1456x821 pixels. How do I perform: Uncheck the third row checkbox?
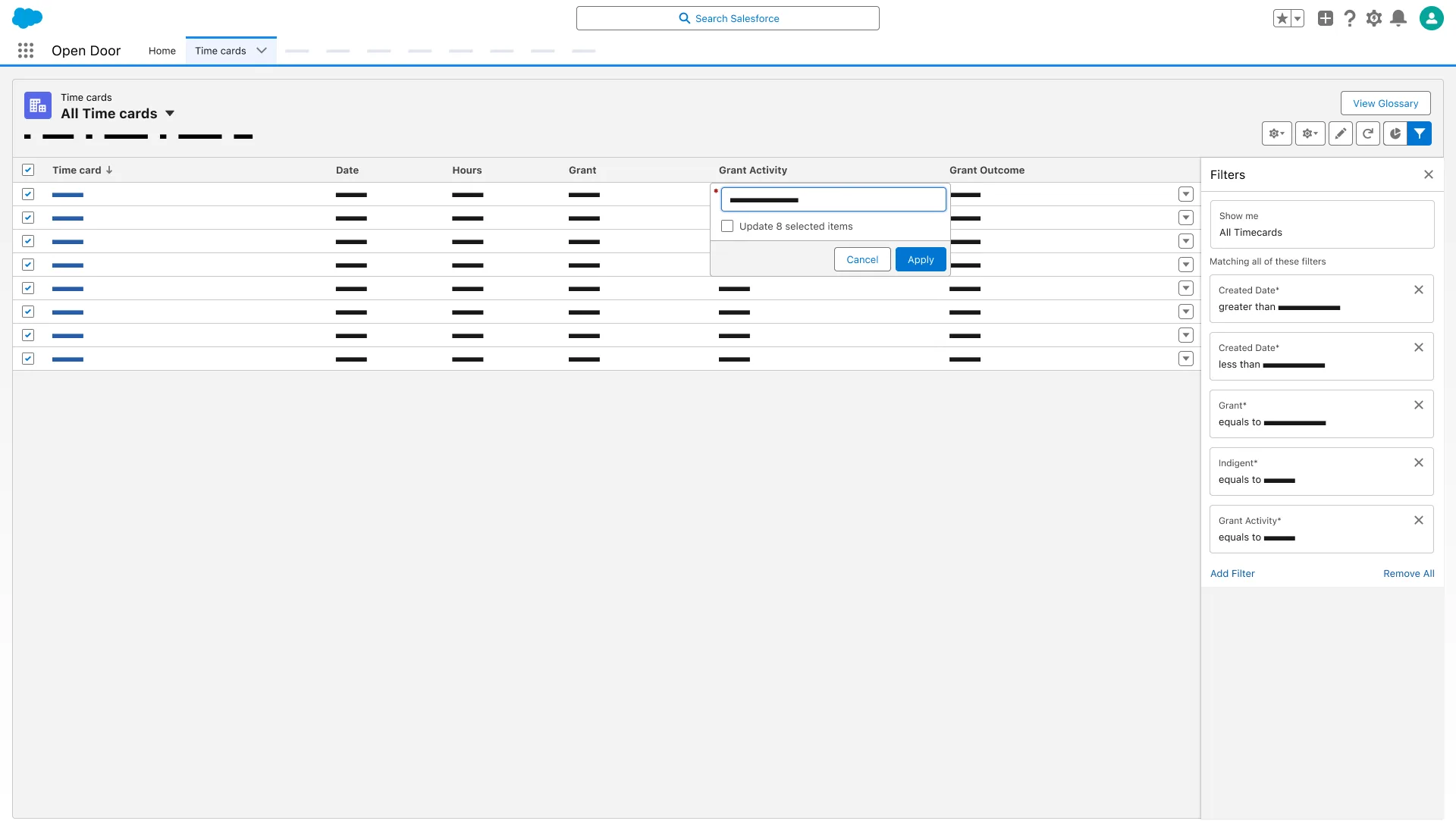click(x=28, y=241)
